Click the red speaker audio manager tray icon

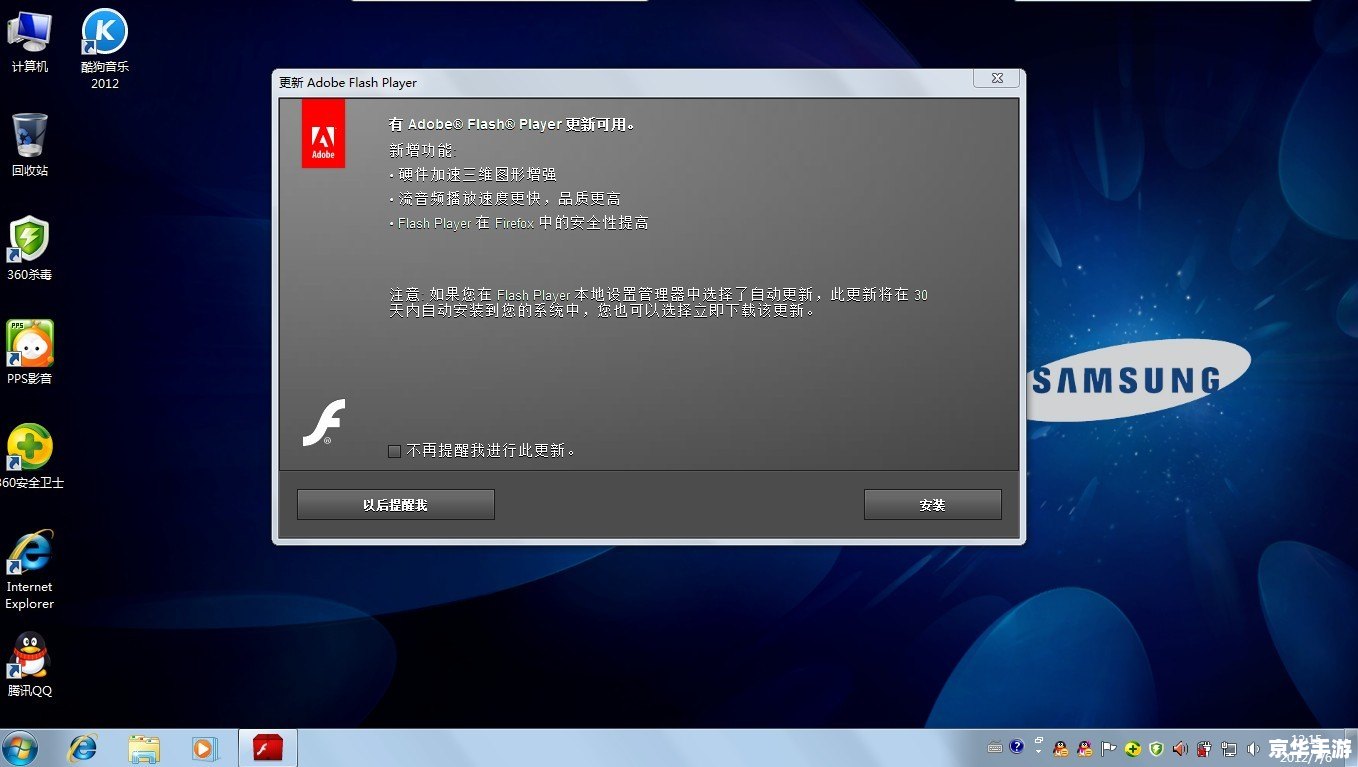(1181, 749)
